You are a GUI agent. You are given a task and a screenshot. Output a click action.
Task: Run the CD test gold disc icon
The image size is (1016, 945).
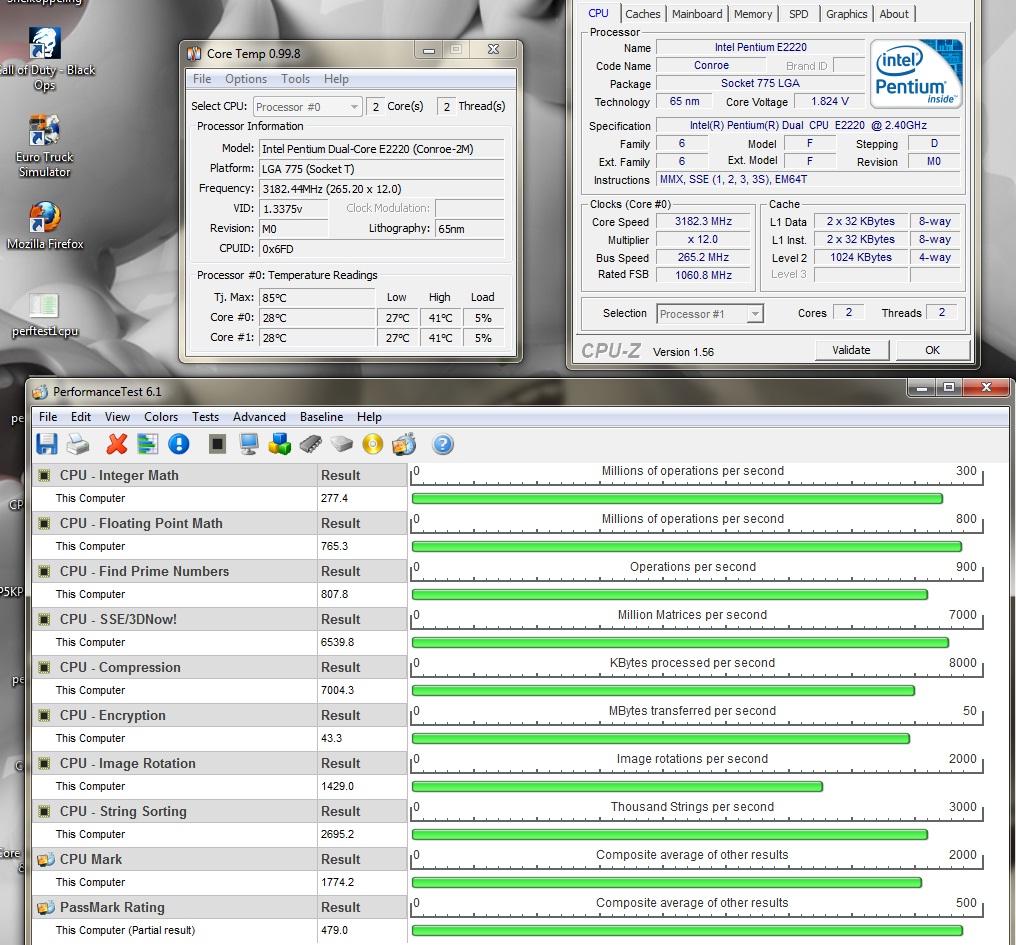click(x=373, y=445)
